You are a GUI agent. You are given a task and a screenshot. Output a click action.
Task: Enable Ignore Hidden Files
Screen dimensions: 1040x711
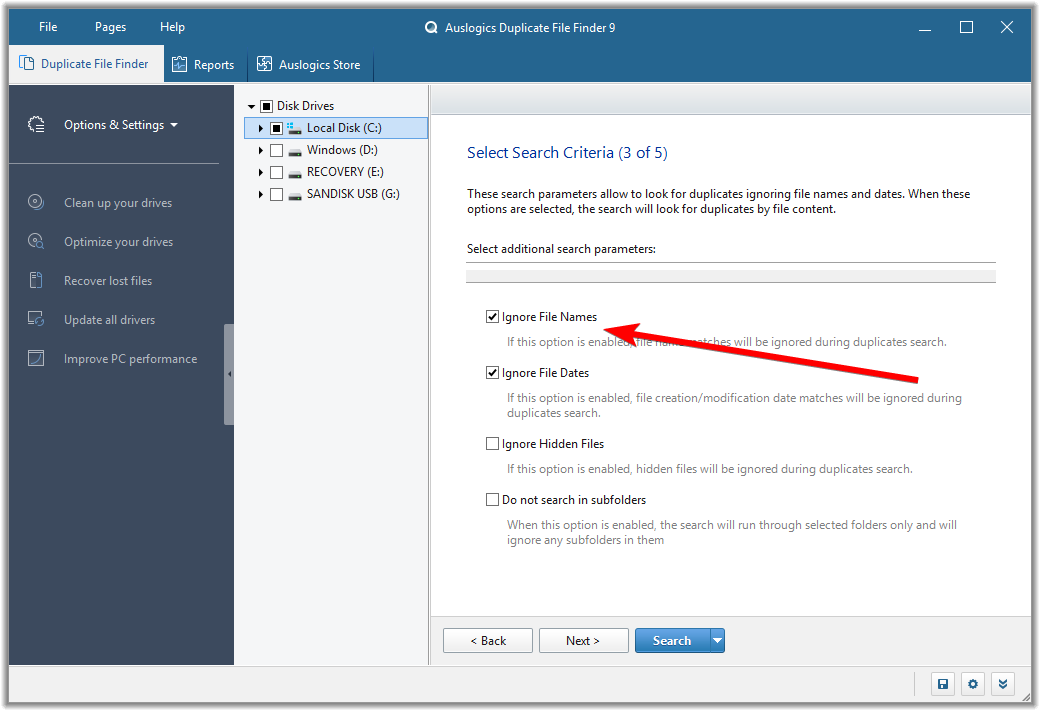(492, 443)
